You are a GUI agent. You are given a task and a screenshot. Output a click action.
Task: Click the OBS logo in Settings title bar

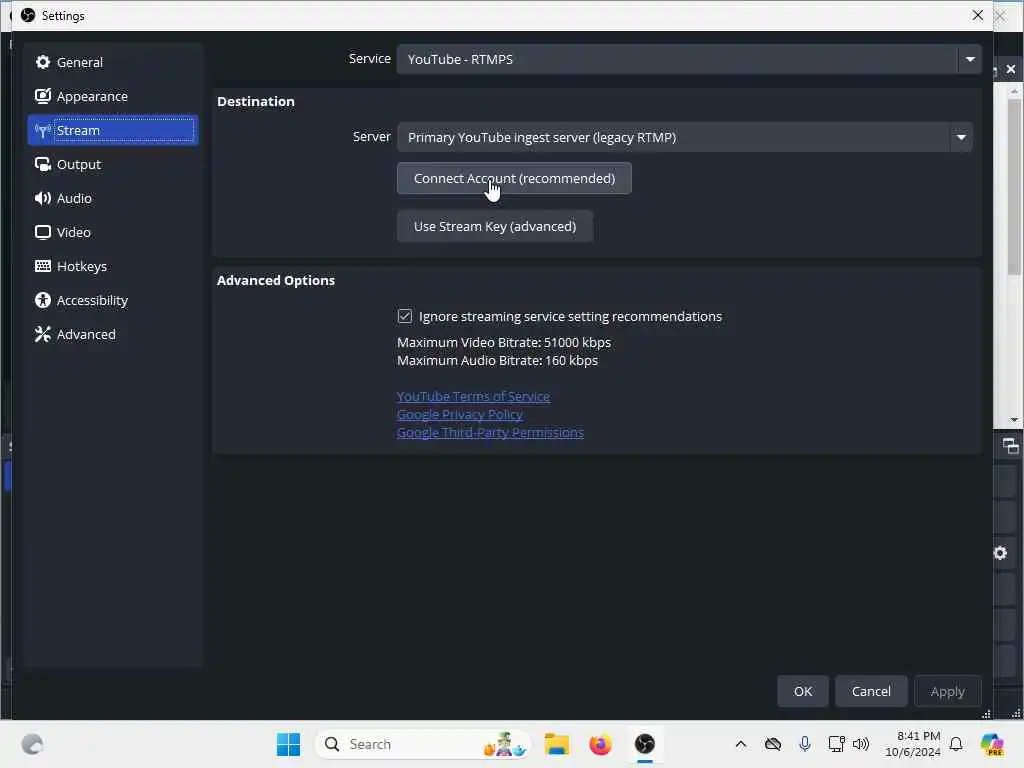(x=28, y=15)
